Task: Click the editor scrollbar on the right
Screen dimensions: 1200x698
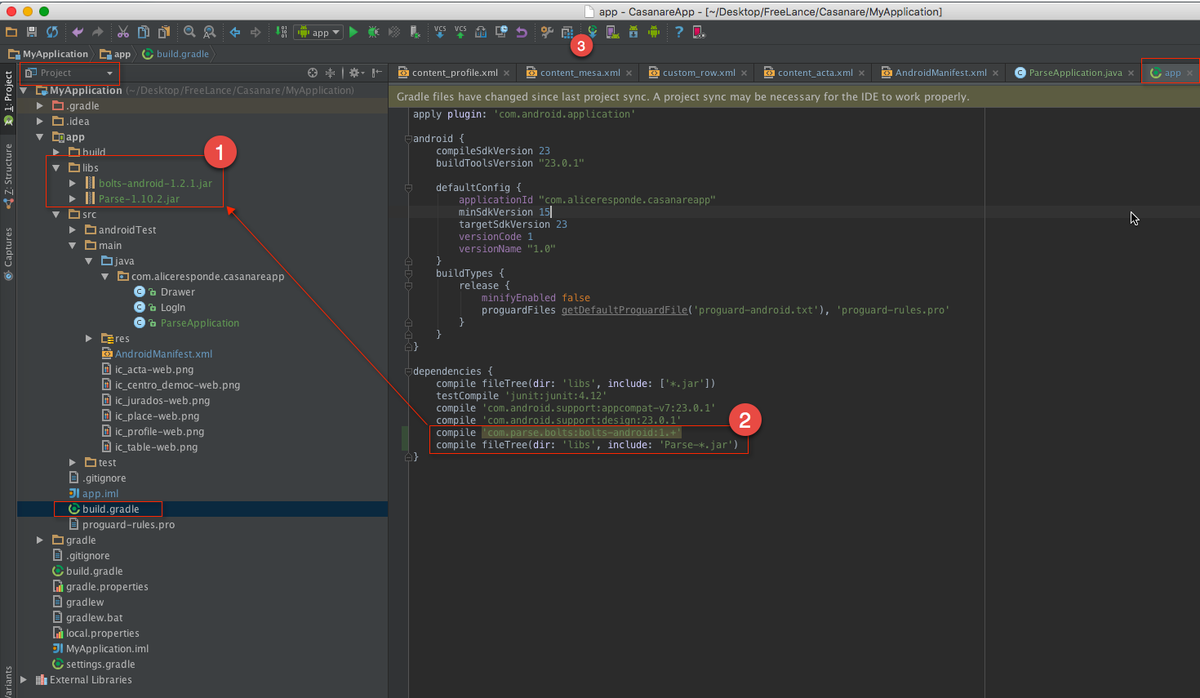Action: (x=1193, y=300)
